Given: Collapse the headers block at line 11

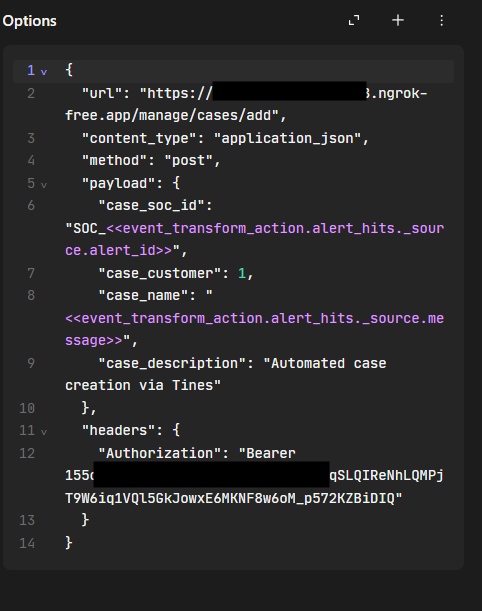Looking at the screenshot, I should (44, 432).
